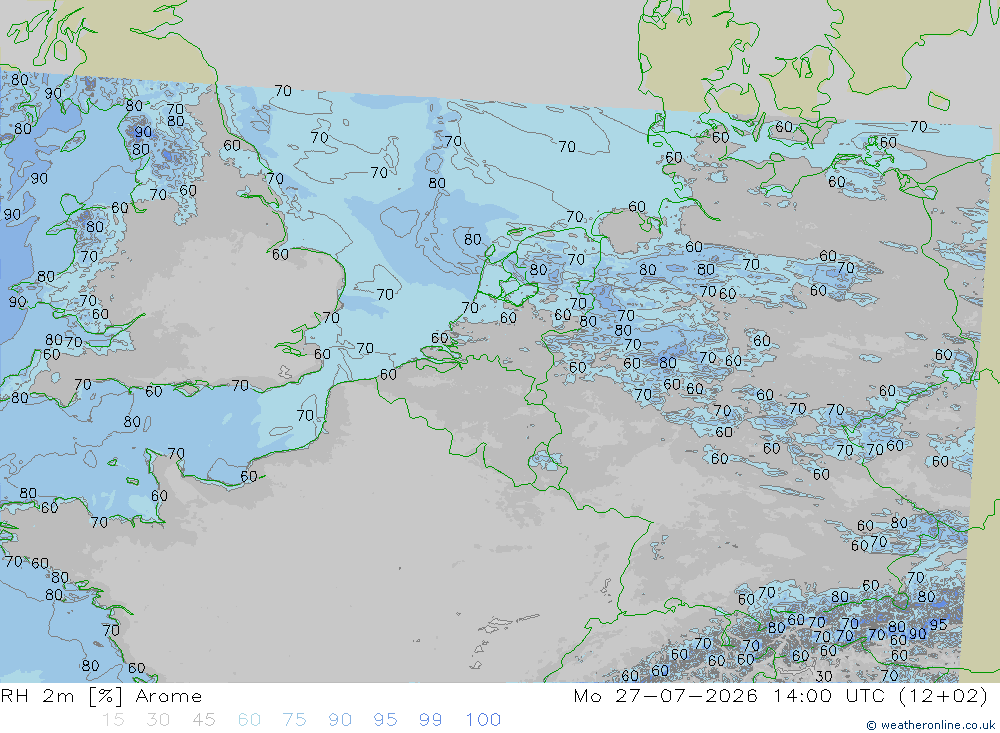Select legend value 95
The width and height of the screenshot is (1000, 733).
click(385, 720)
